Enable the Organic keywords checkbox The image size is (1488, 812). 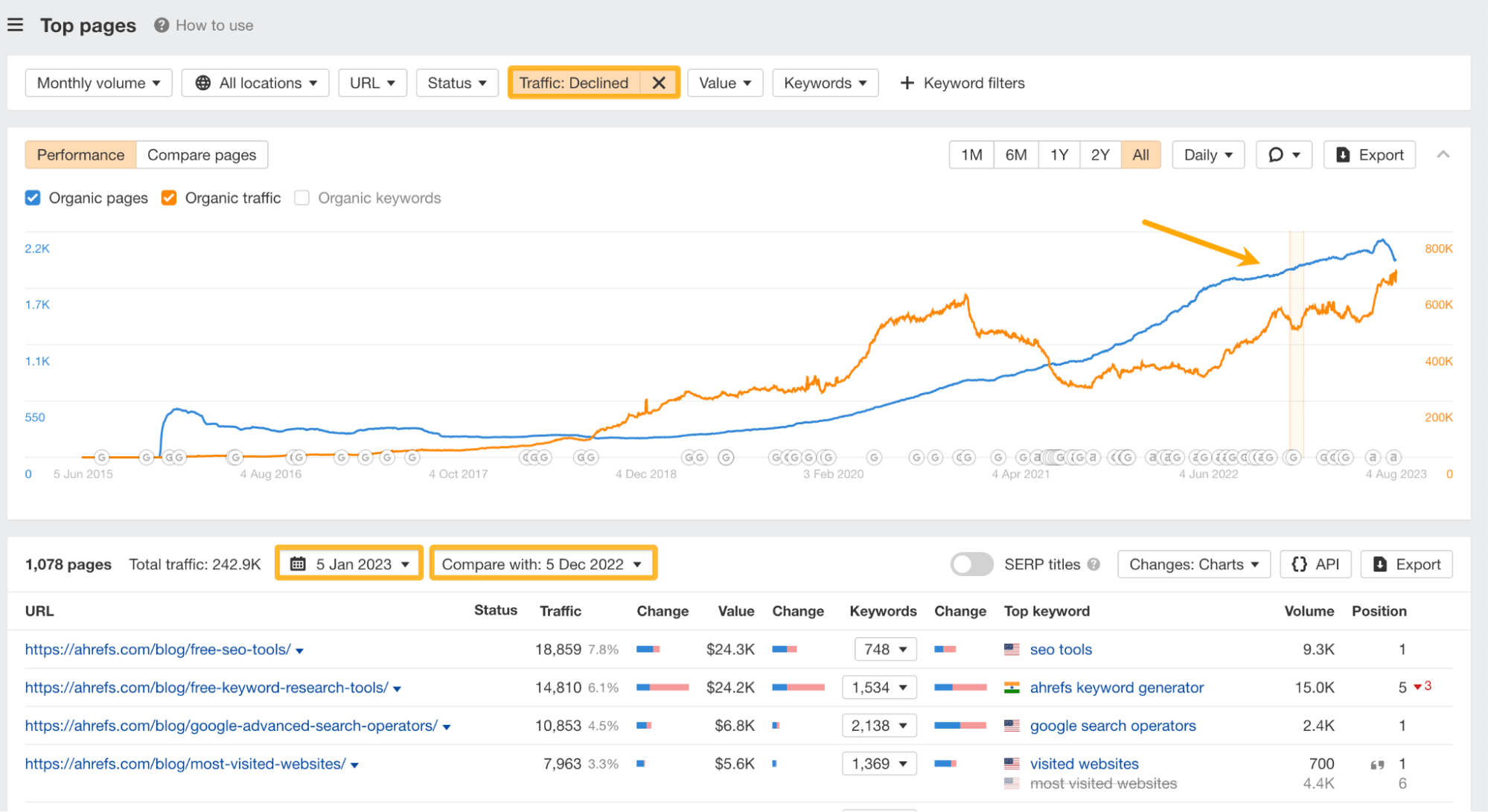pos(301,197)
